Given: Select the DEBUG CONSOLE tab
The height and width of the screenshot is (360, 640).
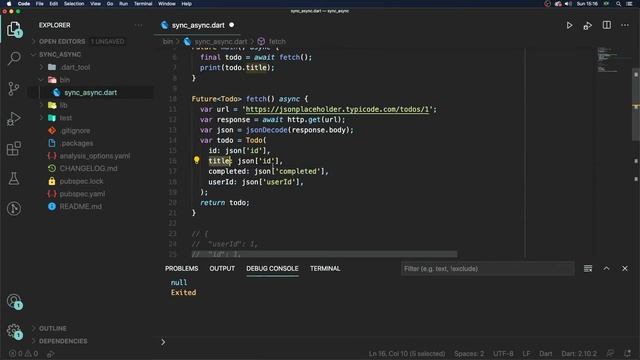Looking at the screenshot, I should point(272,269).
